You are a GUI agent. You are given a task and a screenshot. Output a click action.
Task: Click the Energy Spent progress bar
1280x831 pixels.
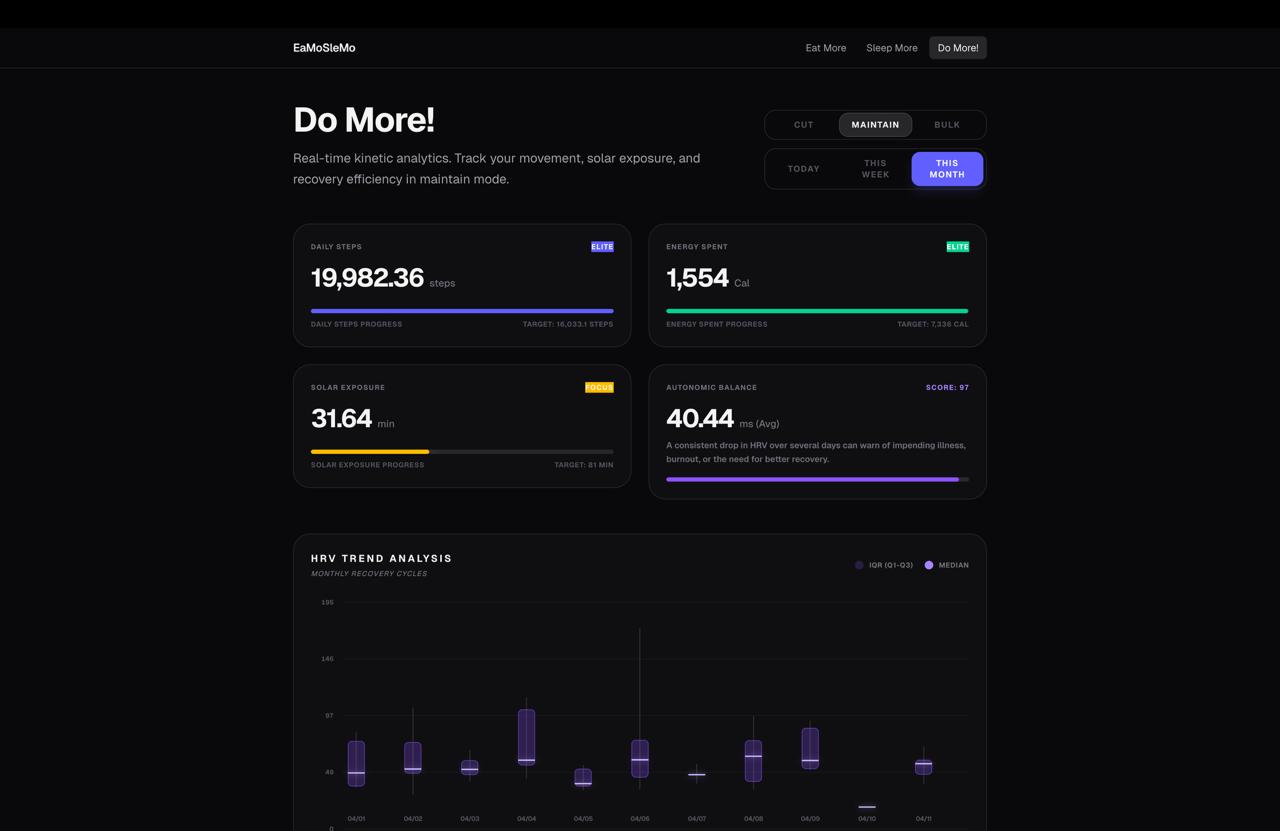pyautogui.click(x=817, y=311)
